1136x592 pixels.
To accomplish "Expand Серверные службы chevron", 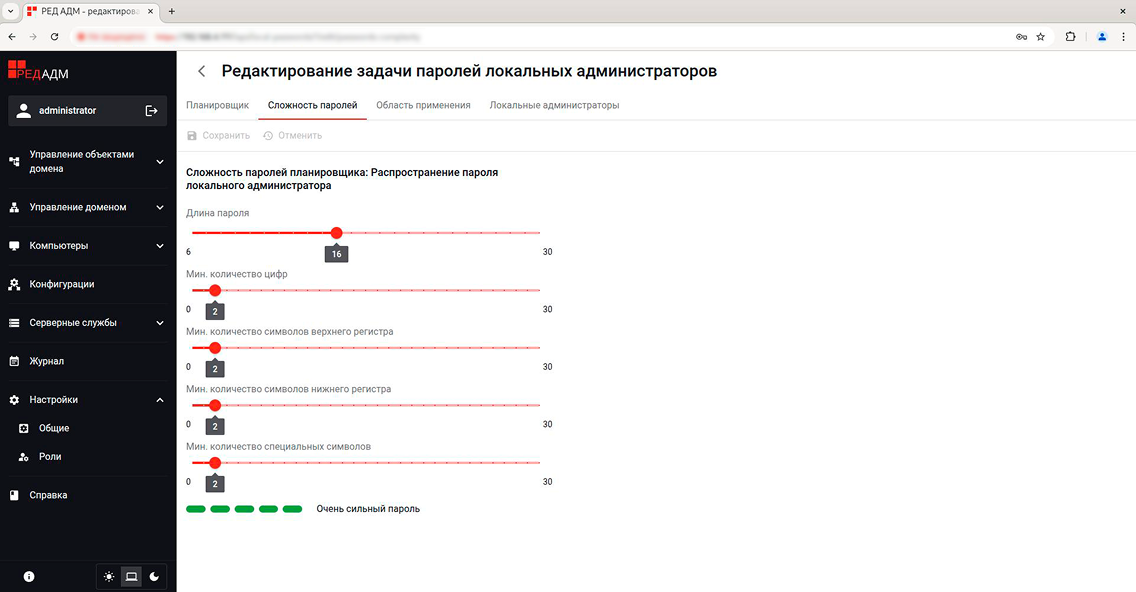I will coord(160,323).
